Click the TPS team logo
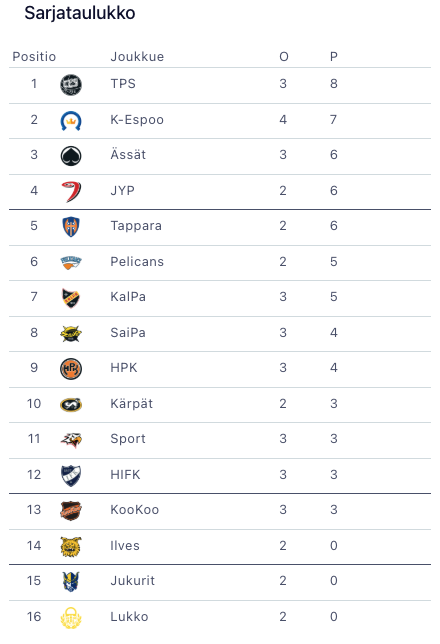The height and width of the screenshot is (644, 440). click(71, 85)
